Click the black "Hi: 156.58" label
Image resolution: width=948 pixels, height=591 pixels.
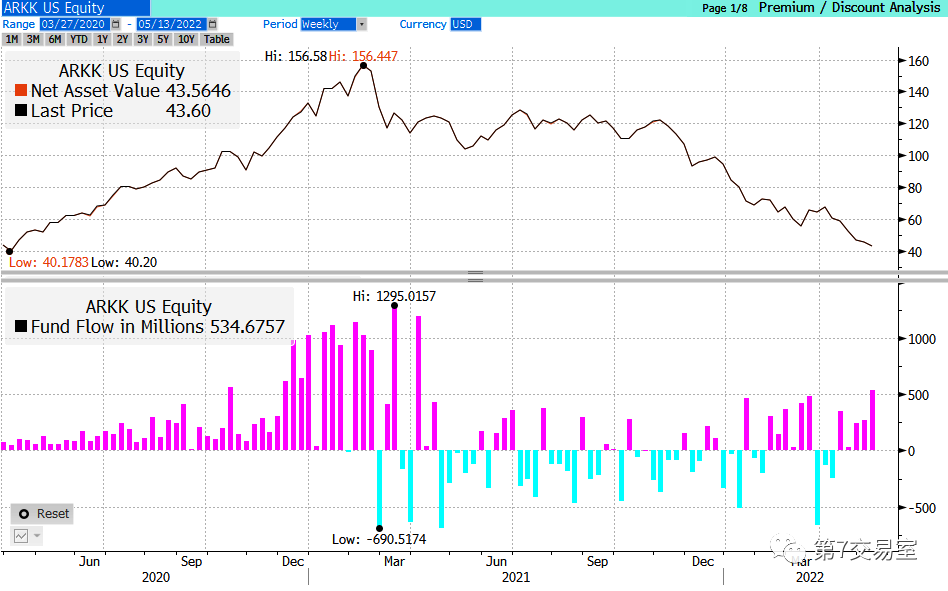click(x=296, y=56)
